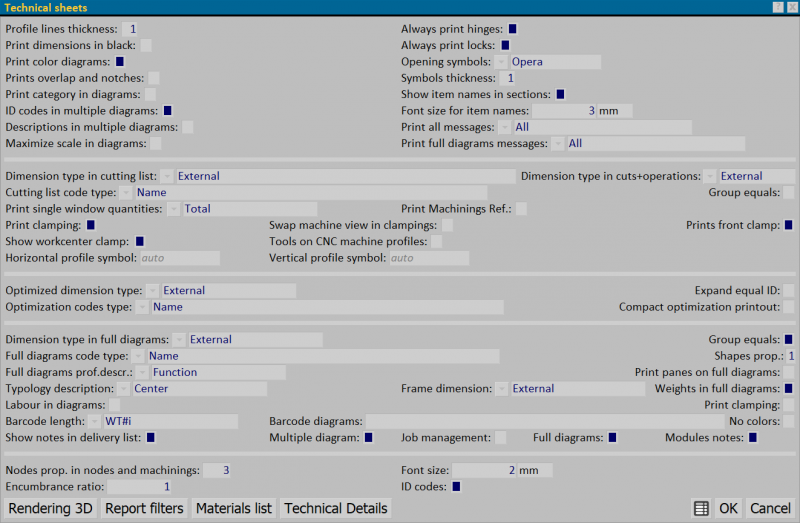Open Print all messages dropdown
This screenshot has width=800, height=523.
pyautogui.click(x=505, y=127)
